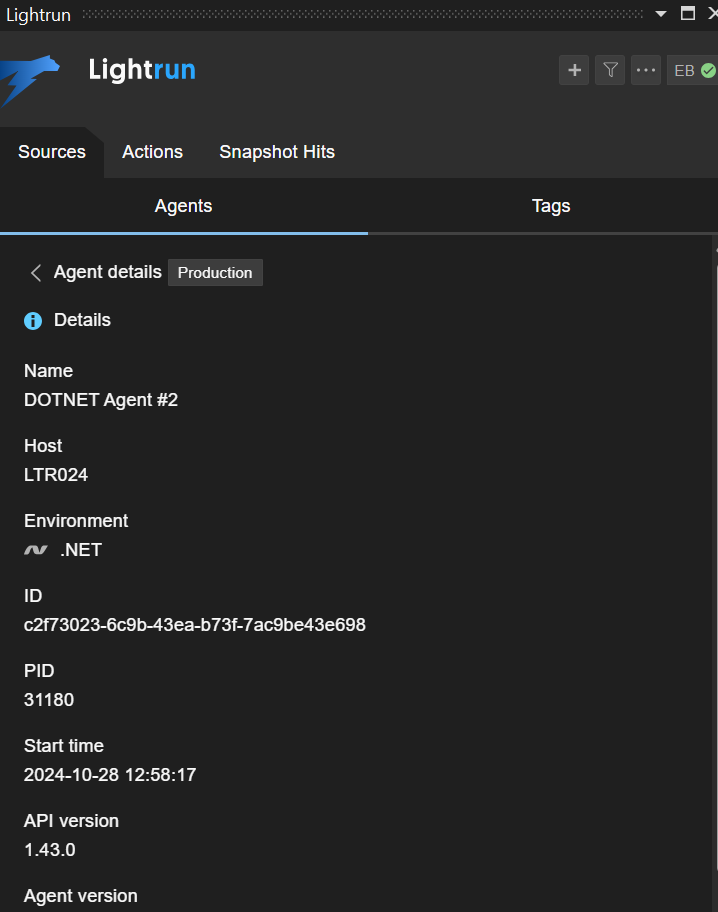Click the Production tag label
The height and width of the screenshot is (912, 718).
215,273
